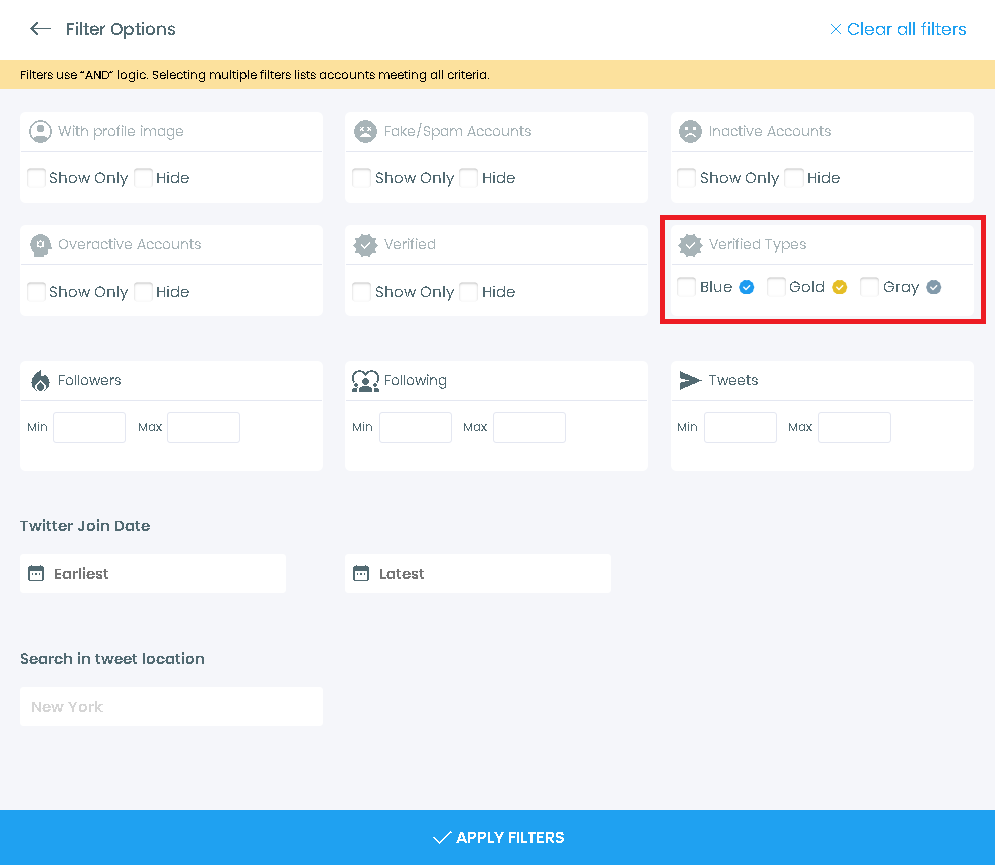Image resolution: width=995 pixels, height=865 pixels.
Task: Click the With profile image label text
Action: (x=121, y=131)
